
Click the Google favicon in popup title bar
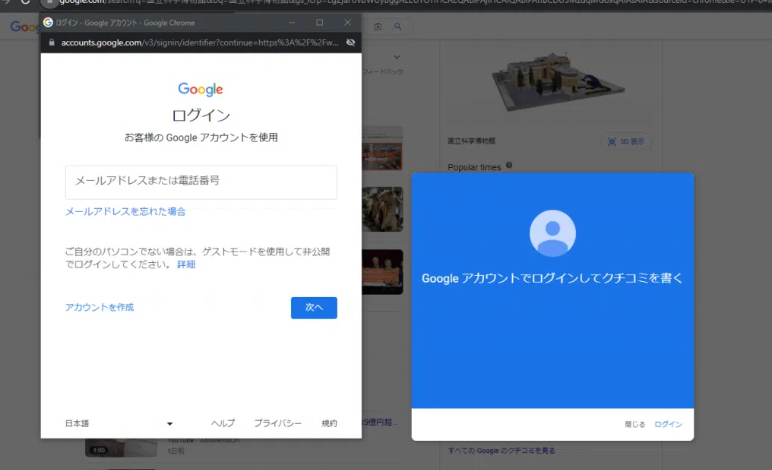click(x=48, y=22)
